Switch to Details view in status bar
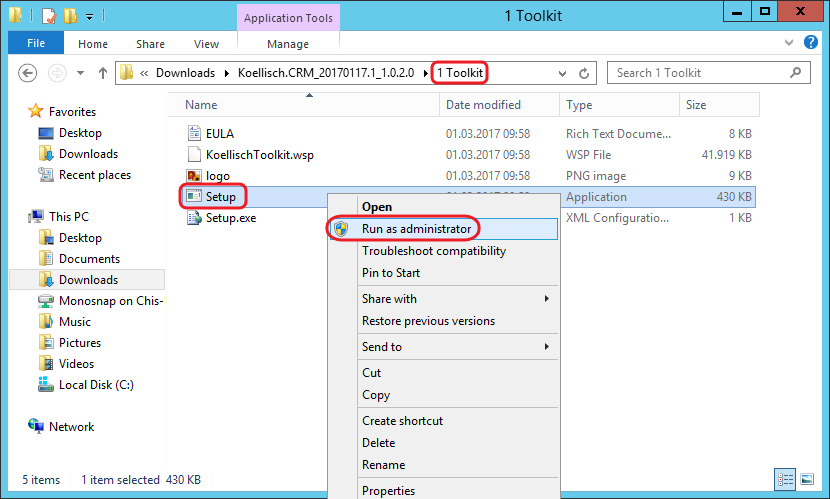 point(785,479)
